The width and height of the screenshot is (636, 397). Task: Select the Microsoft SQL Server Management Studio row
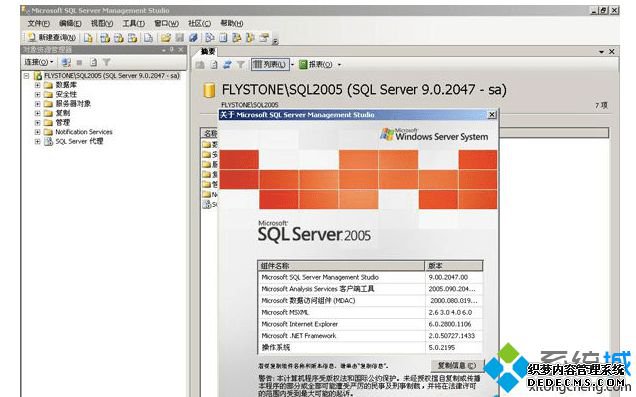point(370,277)
